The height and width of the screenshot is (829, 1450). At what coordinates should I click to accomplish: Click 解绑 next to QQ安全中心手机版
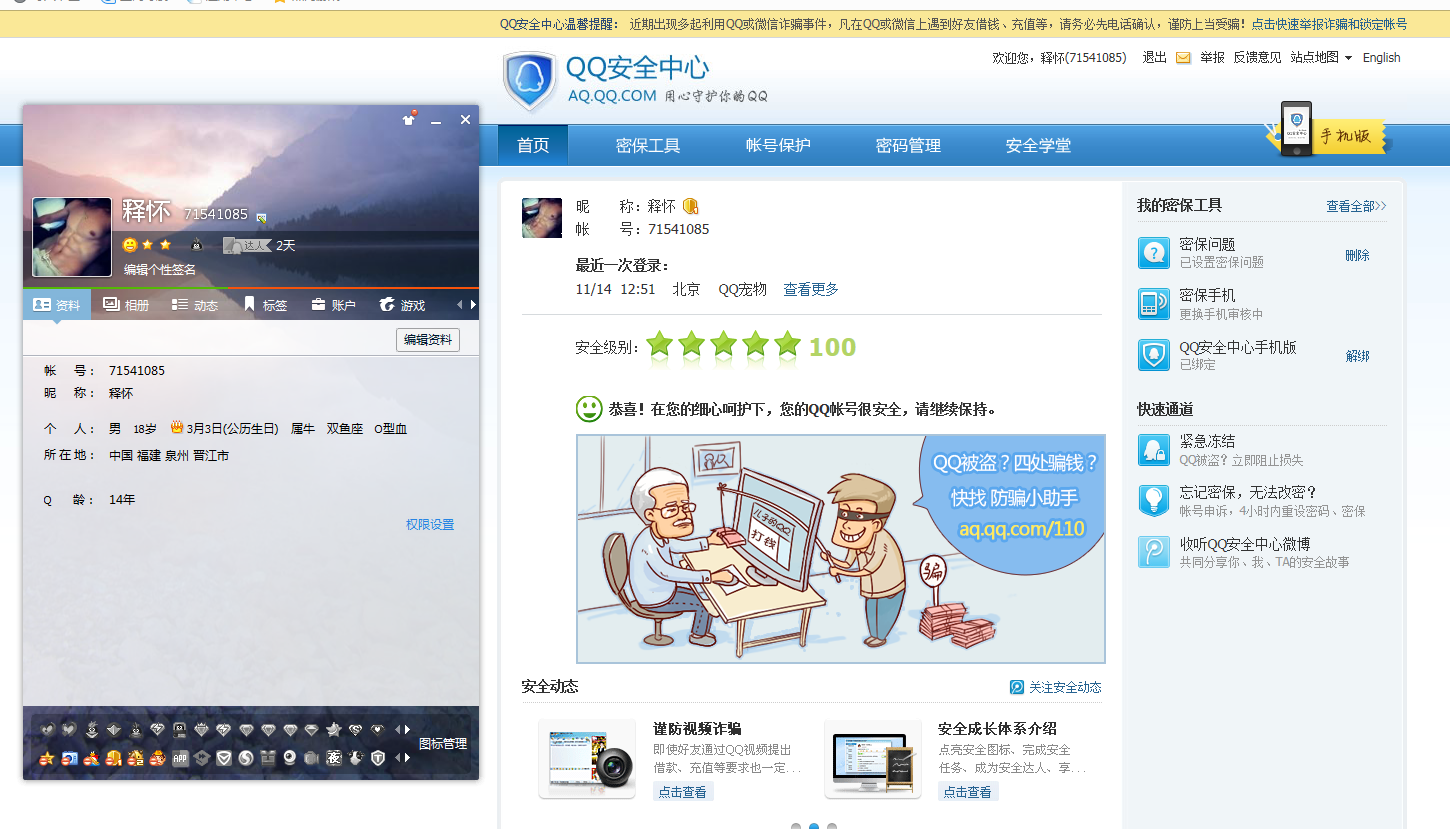[1357, 356]
